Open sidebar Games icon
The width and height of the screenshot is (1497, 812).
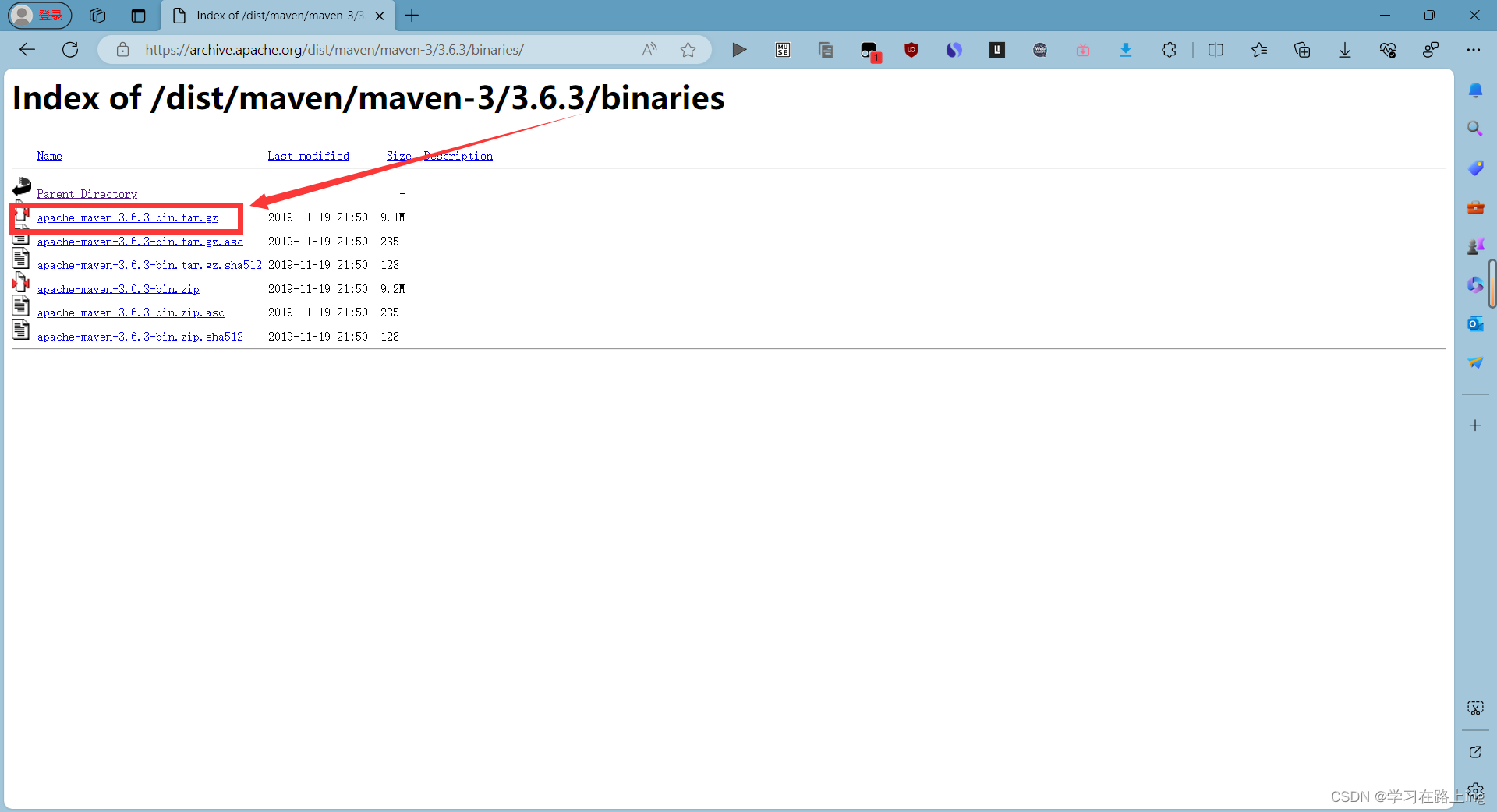(x=1475, y=246)
